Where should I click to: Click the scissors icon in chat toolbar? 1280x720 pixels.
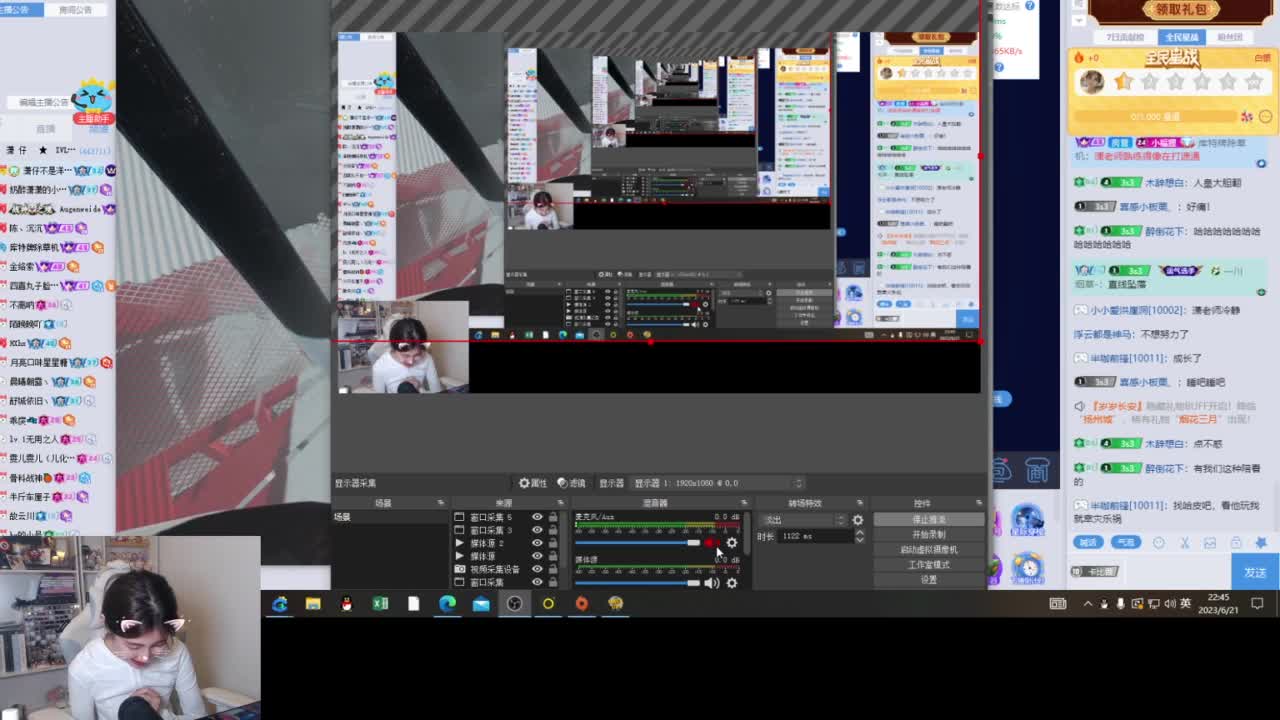1185,542
